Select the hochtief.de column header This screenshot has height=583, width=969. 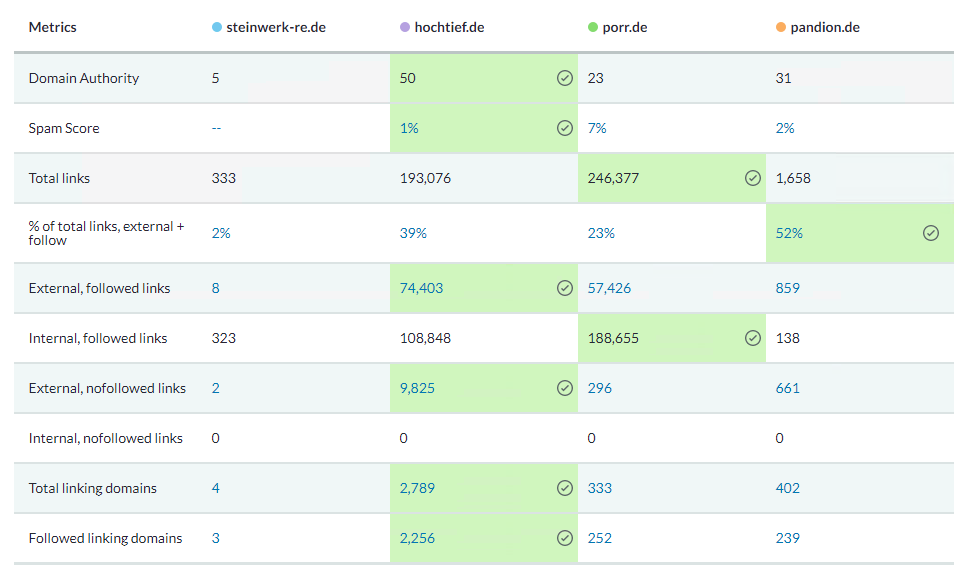point(449,27)
